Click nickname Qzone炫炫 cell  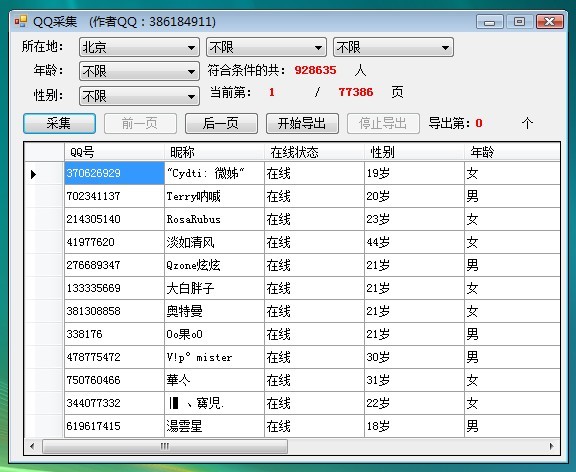[215, 265]
